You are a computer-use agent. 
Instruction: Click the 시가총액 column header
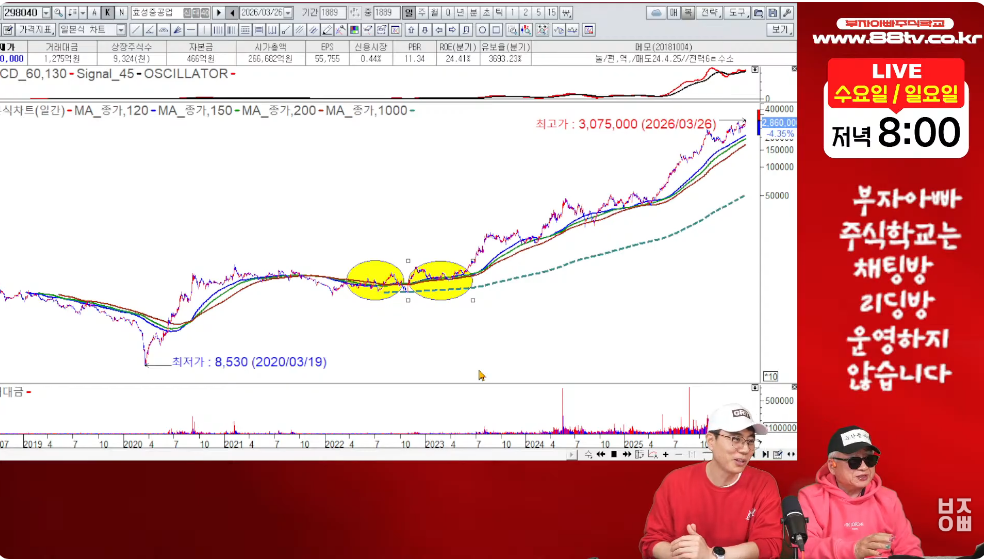pos(270,47)
